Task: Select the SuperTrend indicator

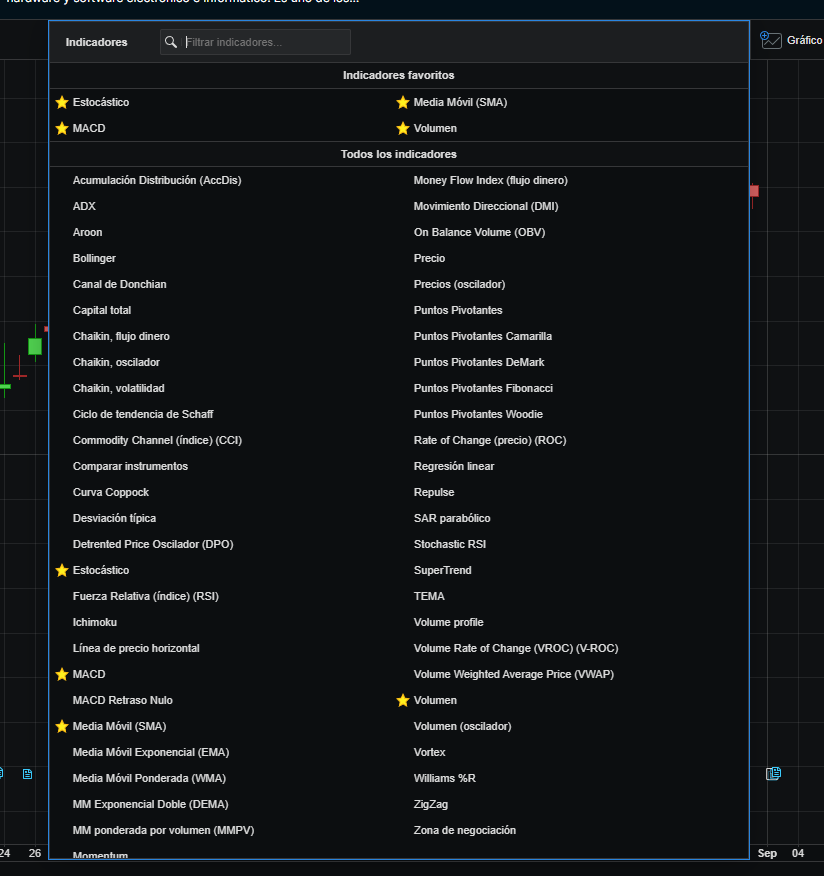Action: [442, 570]
